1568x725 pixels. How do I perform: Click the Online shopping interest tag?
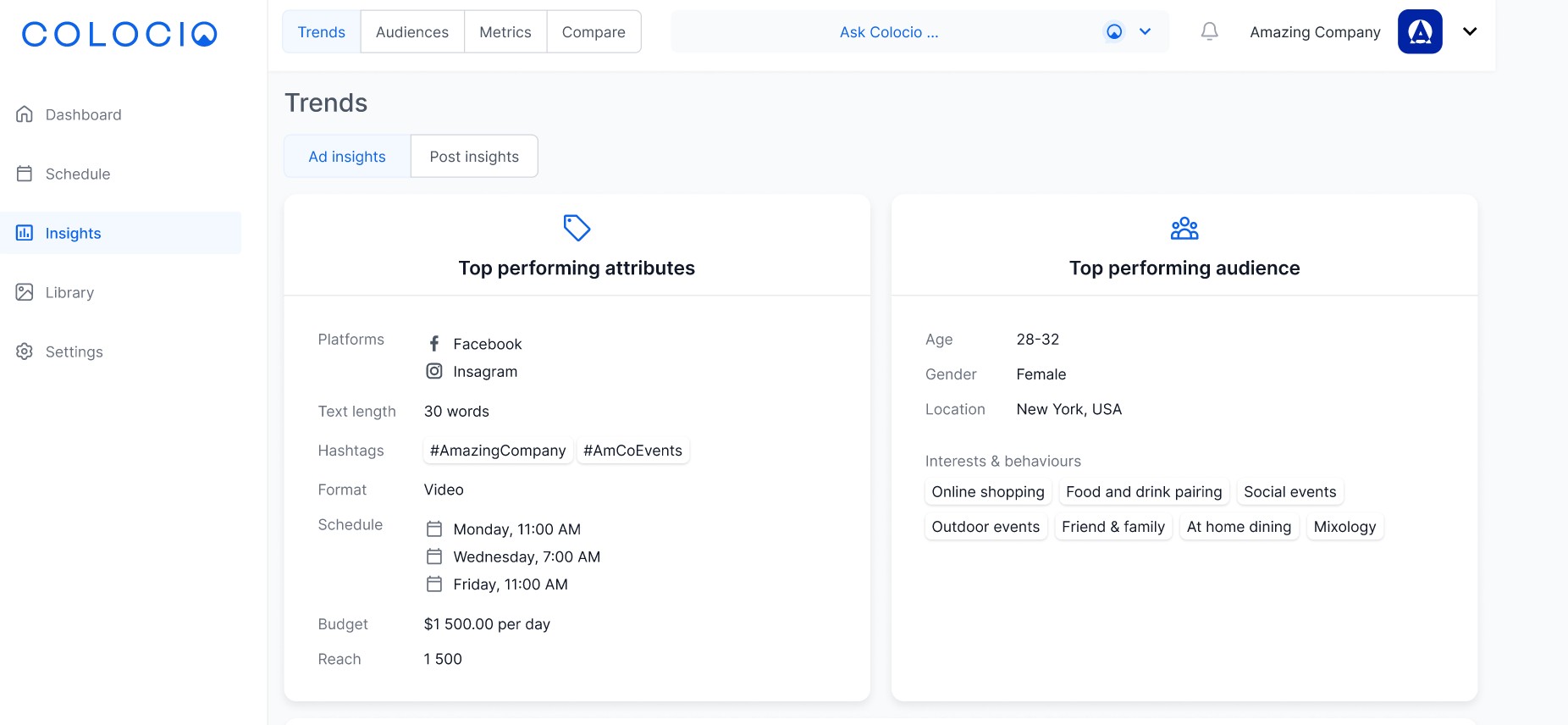[x=988, y=492]
